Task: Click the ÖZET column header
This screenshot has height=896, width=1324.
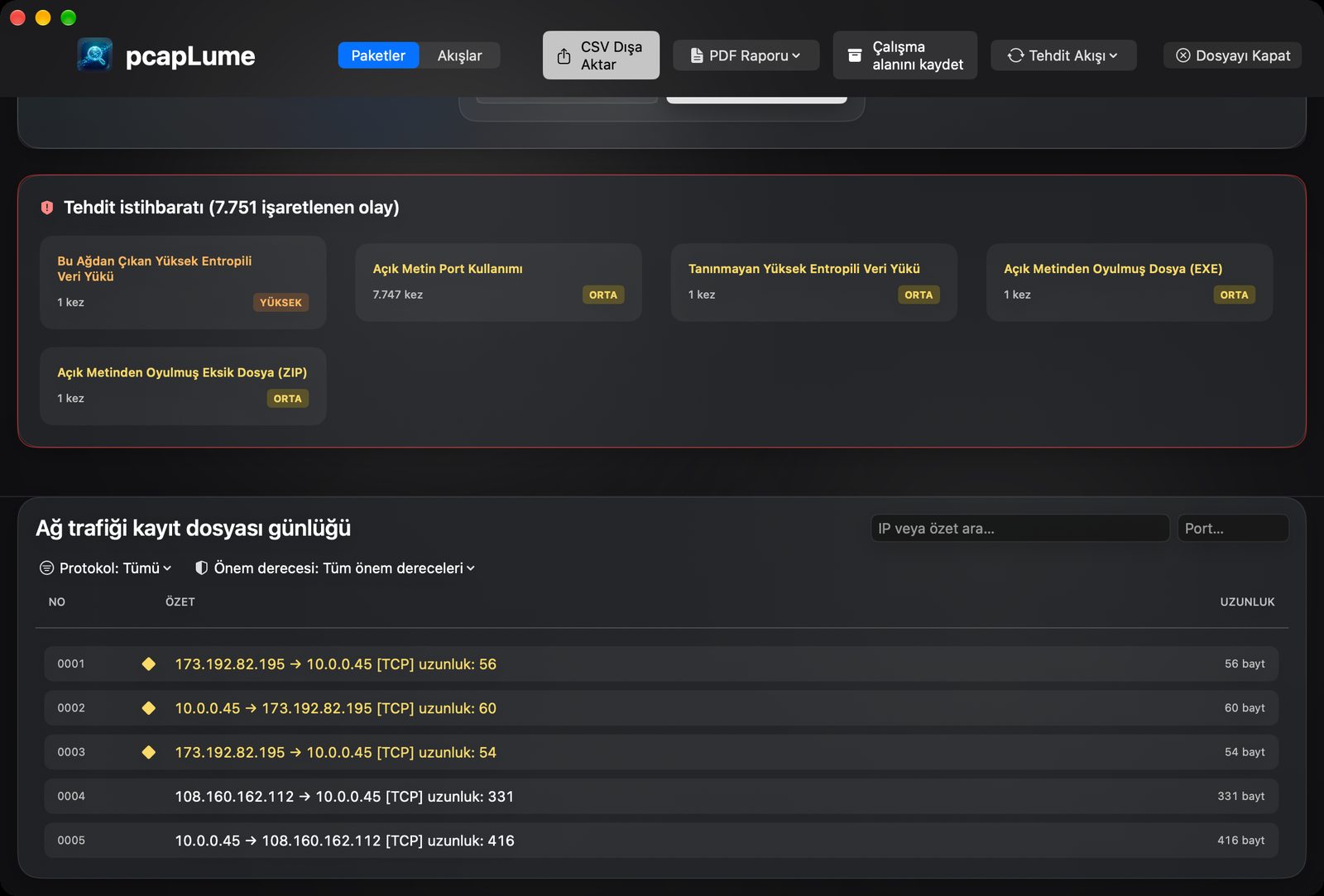Action: [x=180, y=602]
